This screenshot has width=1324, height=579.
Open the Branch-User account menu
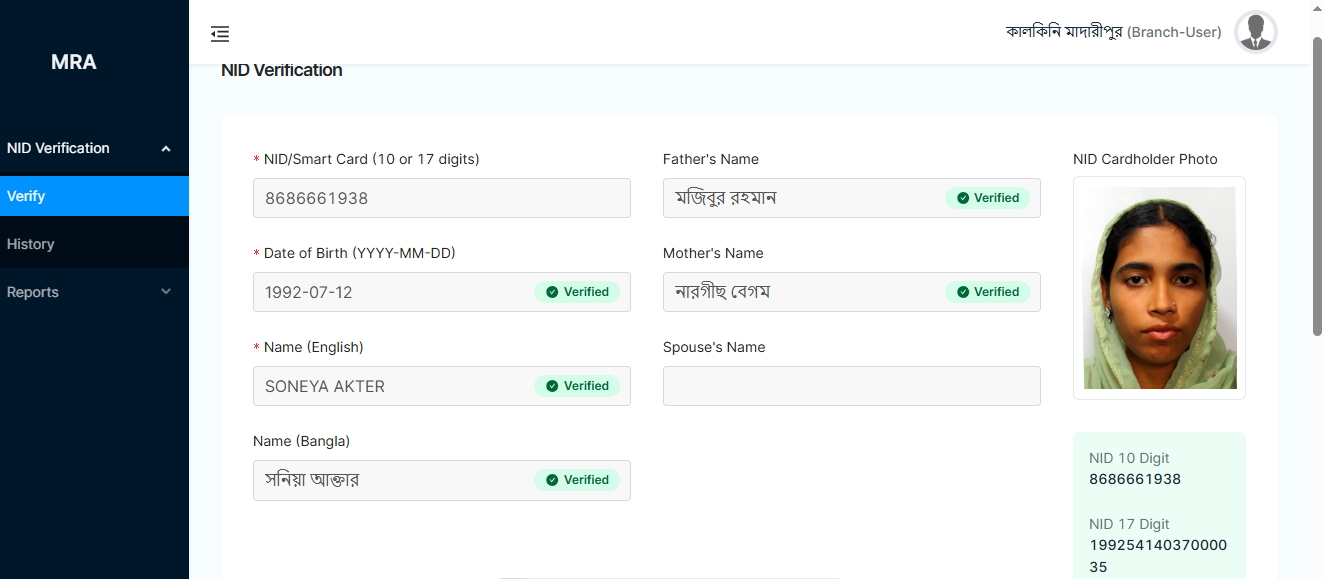pos(1113,32)
